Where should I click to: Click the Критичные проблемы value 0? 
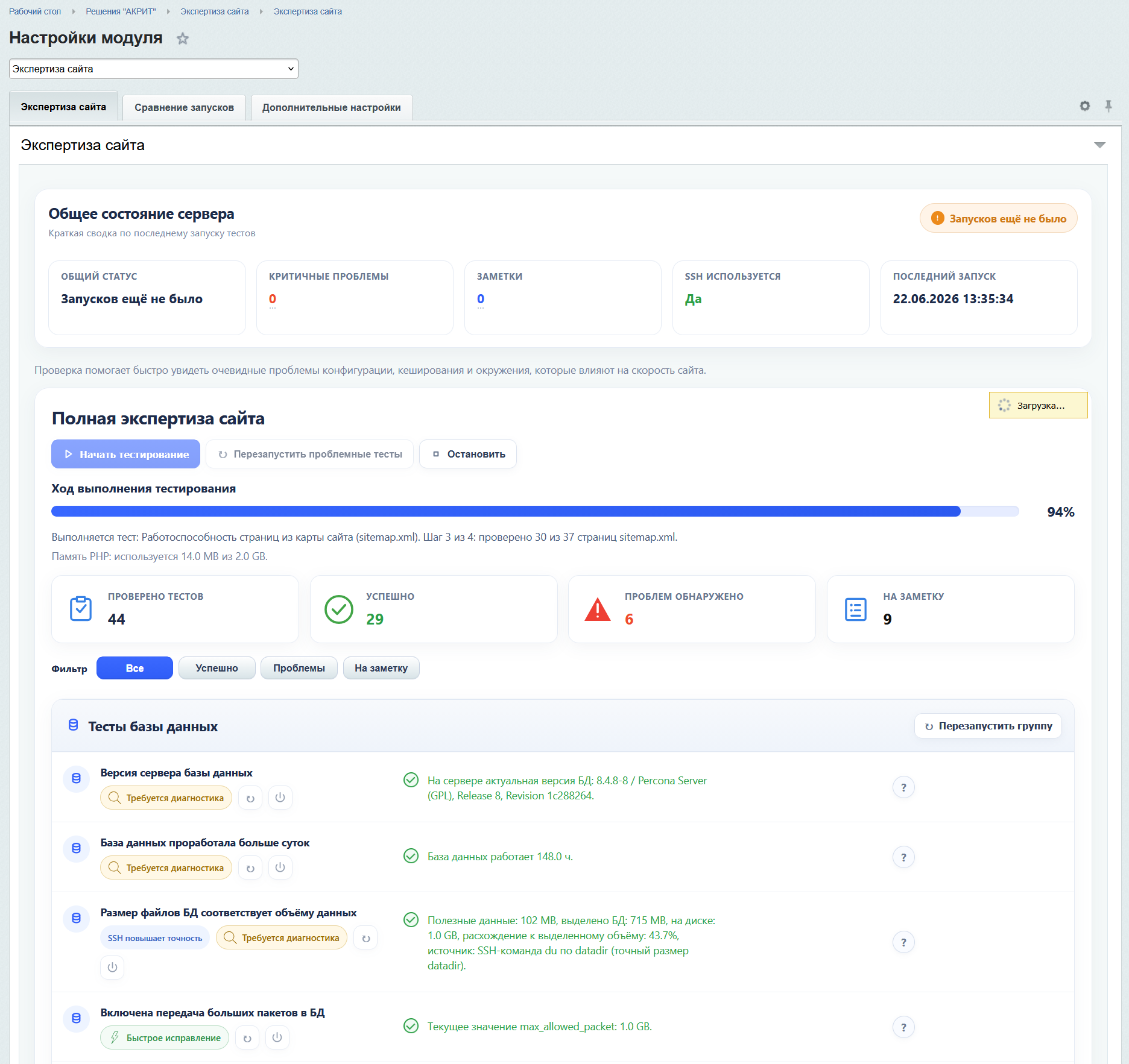click(273, 299)
